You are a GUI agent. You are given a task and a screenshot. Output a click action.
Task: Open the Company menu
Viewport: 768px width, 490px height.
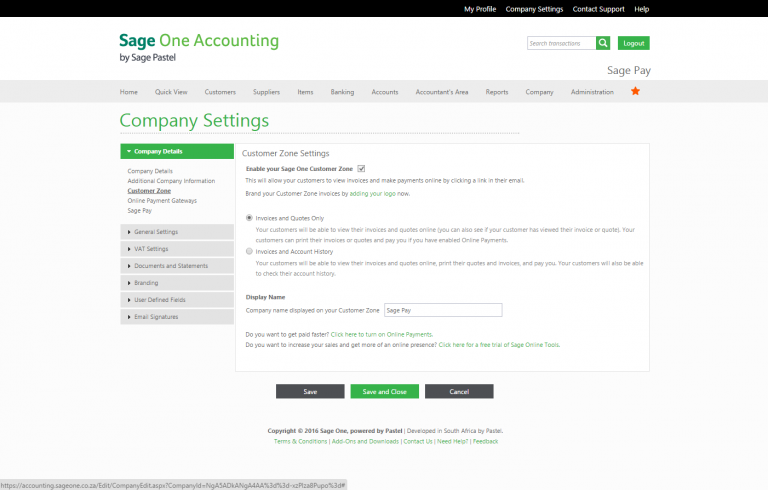point(539,92)
